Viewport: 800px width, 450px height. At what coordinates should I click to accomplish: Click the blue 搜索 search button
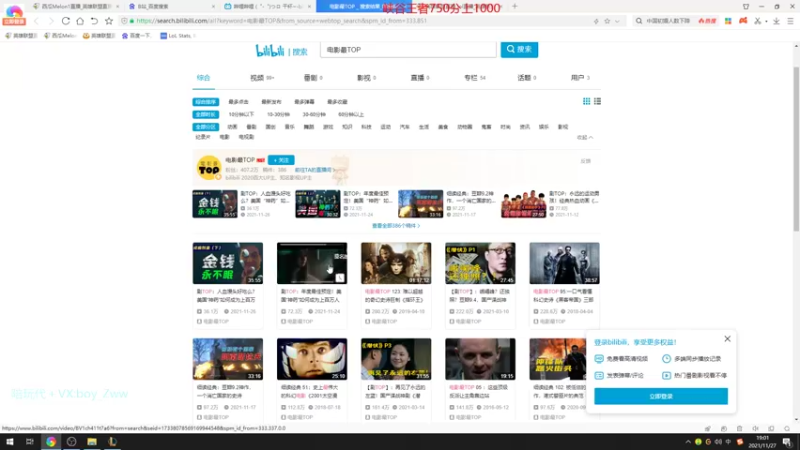click(519, 49)
